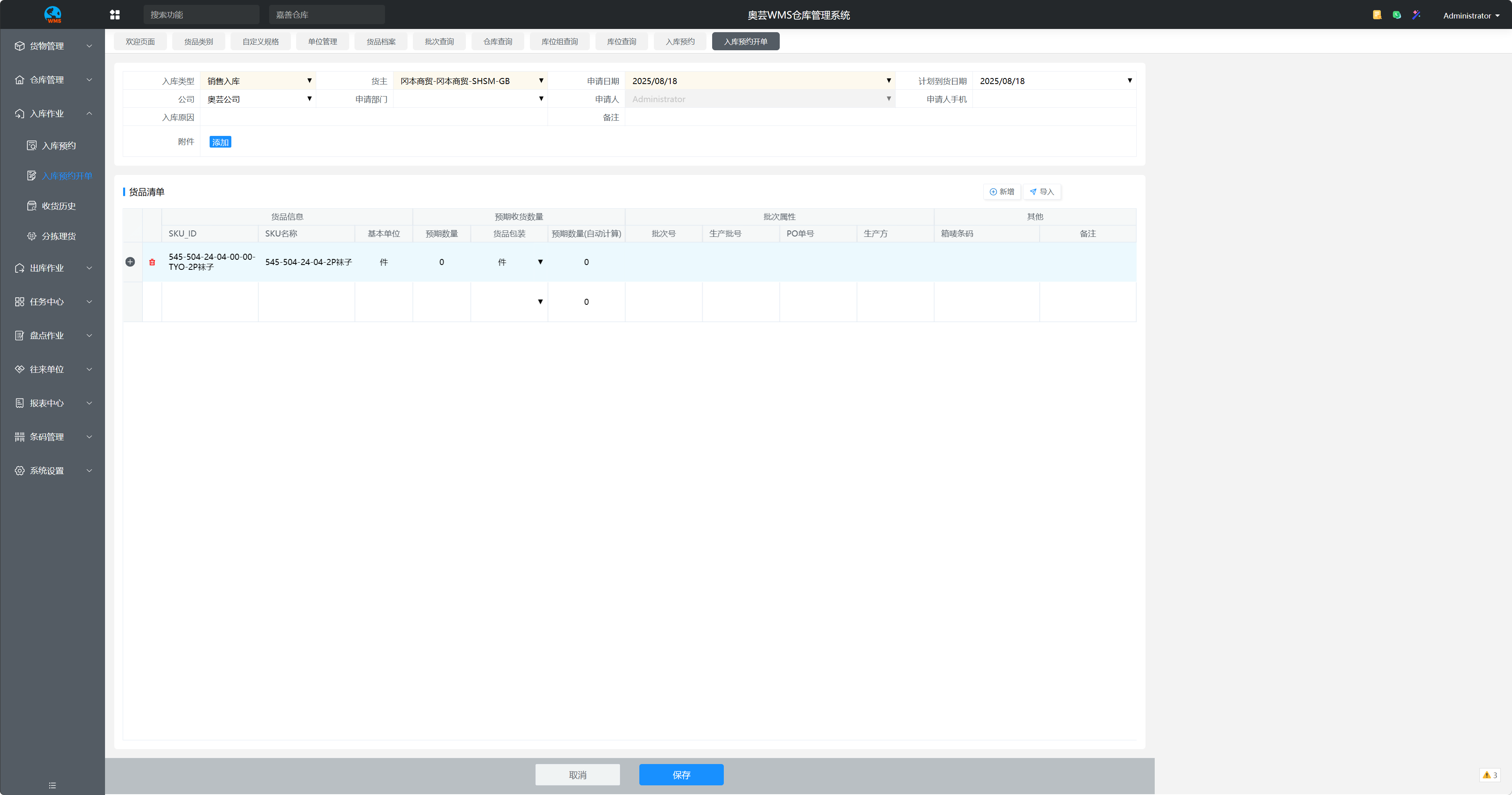Click the plus circle icon on first row
1512x795 pixels.
tap(130, 262)
